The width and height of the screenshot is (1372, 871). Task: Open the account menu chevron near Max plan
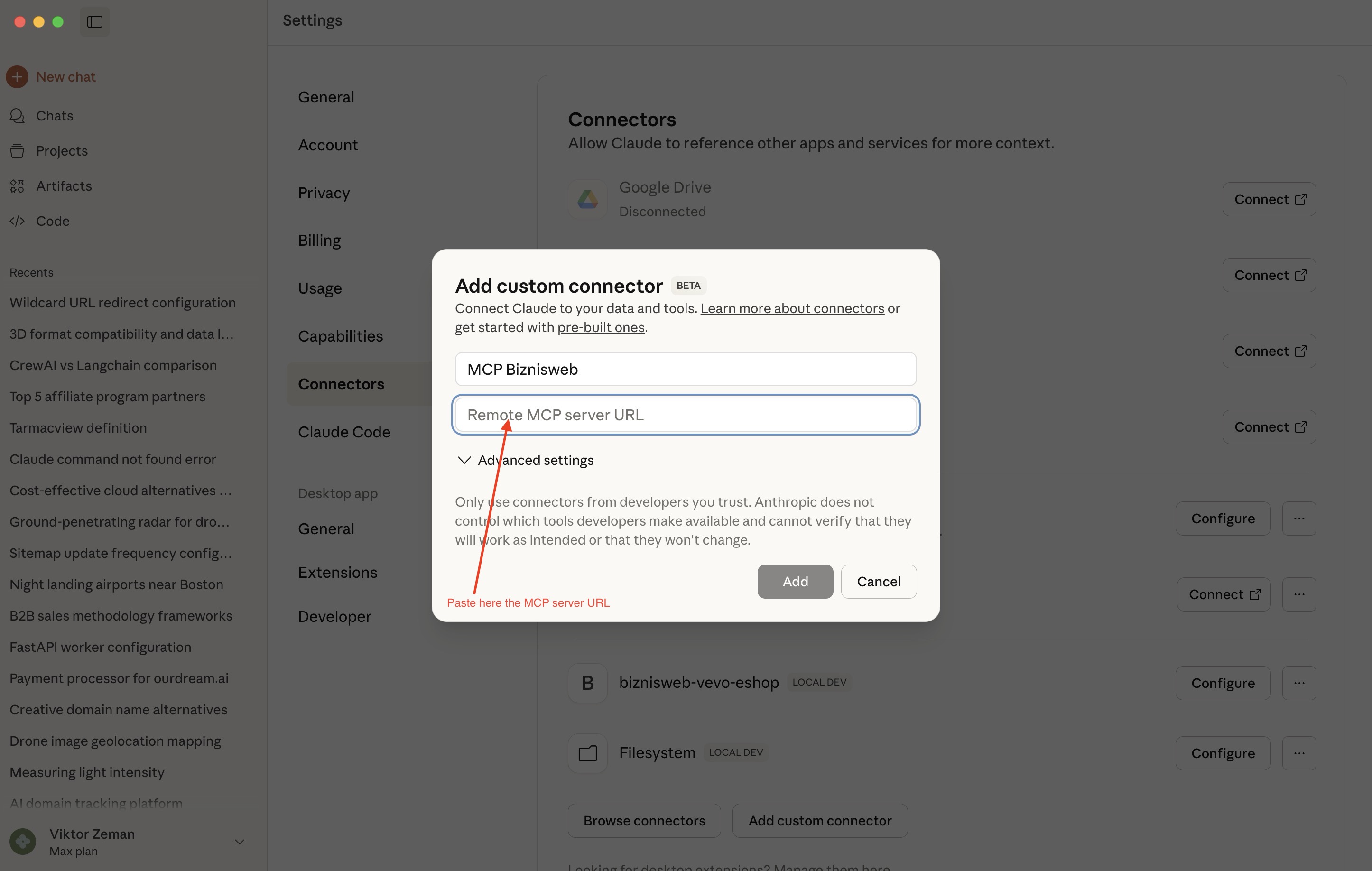pos(239,842)
